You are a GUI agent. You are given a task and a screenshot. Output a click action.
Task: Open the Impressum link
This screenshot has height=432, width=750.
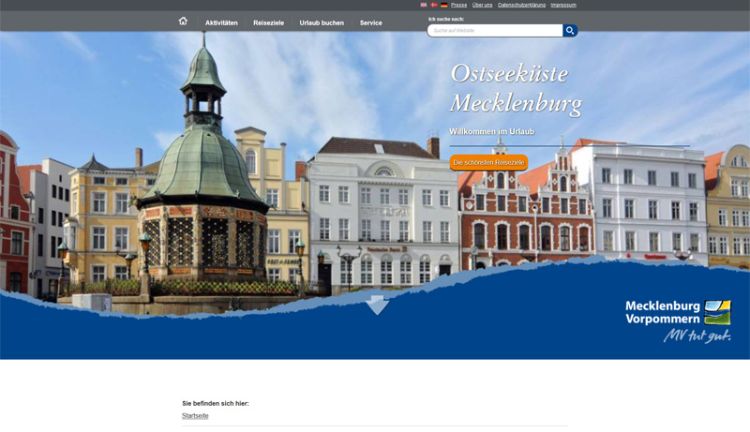point(563,5)
